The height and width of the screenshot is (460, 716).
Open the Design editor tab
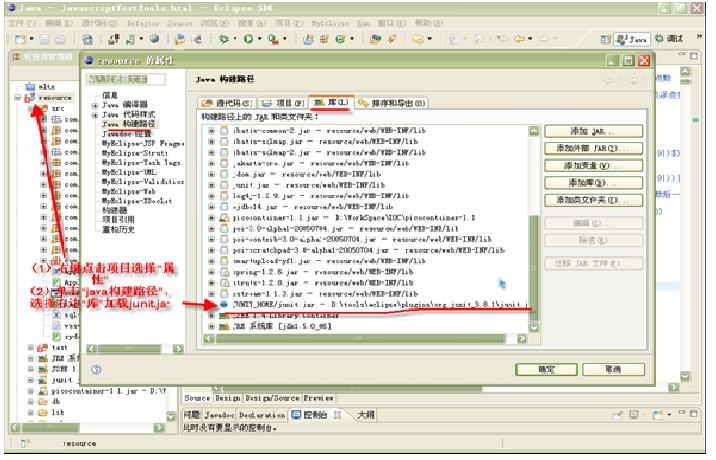228,398
